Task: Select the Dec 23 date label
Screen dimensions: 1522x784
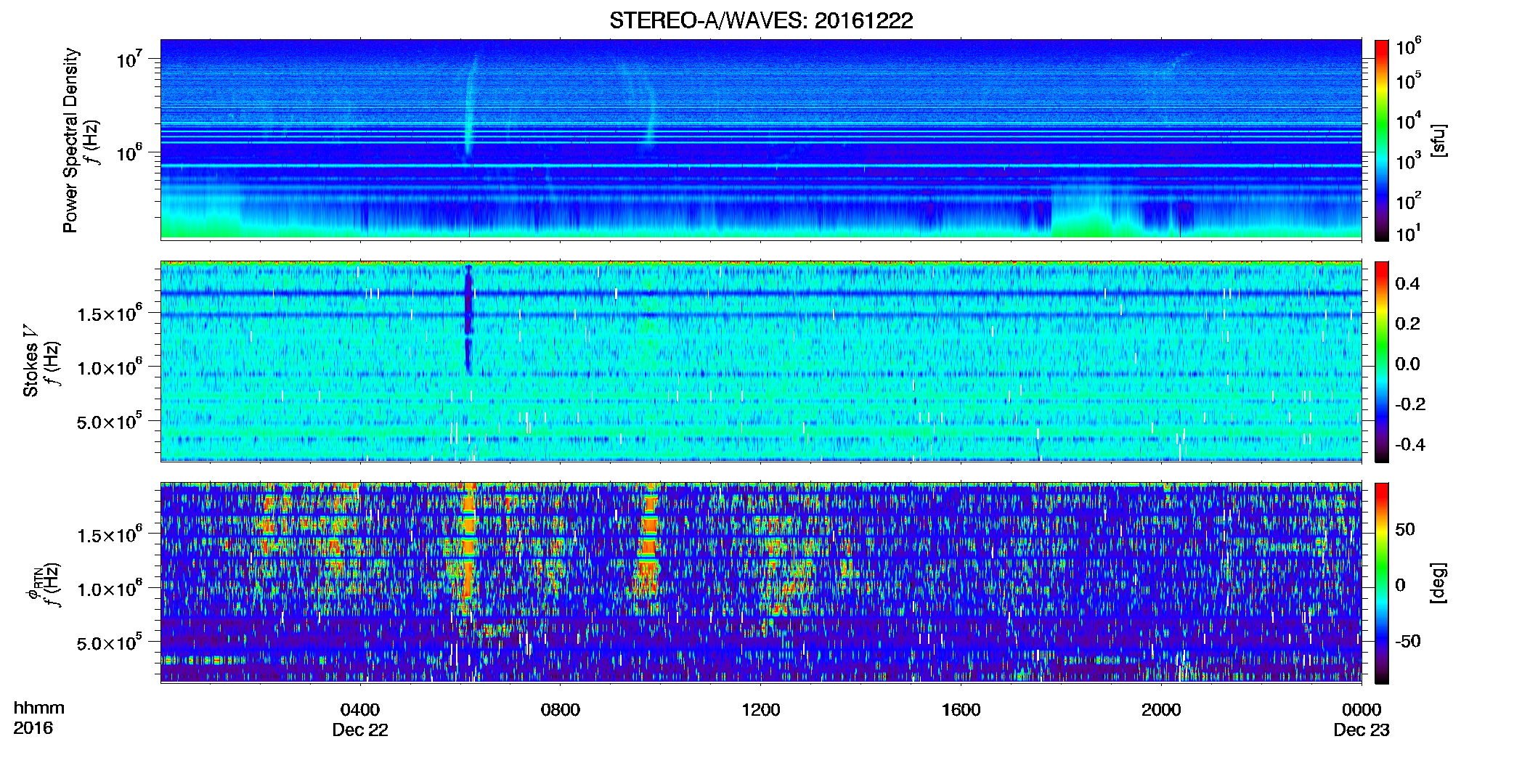Action: click(x=1362, y=730)
